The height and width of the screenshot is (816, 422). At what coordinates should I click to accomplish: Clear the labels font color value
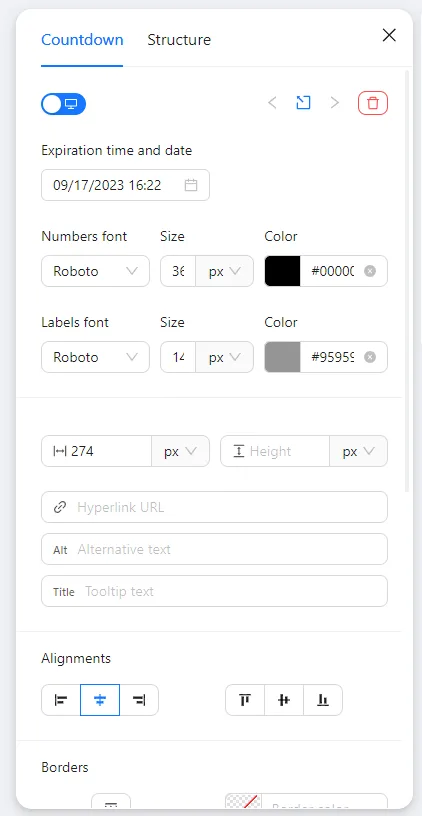pos(369,357)
